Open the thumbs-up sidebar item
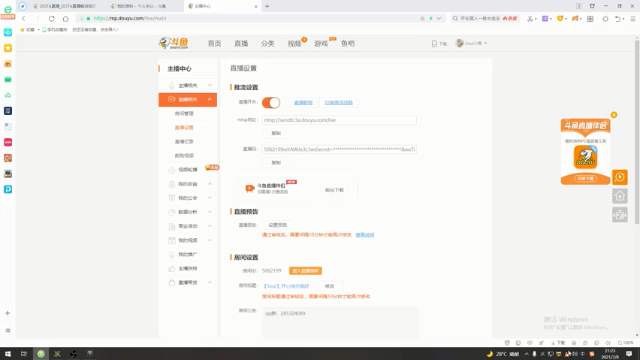Viewport: 640px width, 360px height. [x=188, y=269]
